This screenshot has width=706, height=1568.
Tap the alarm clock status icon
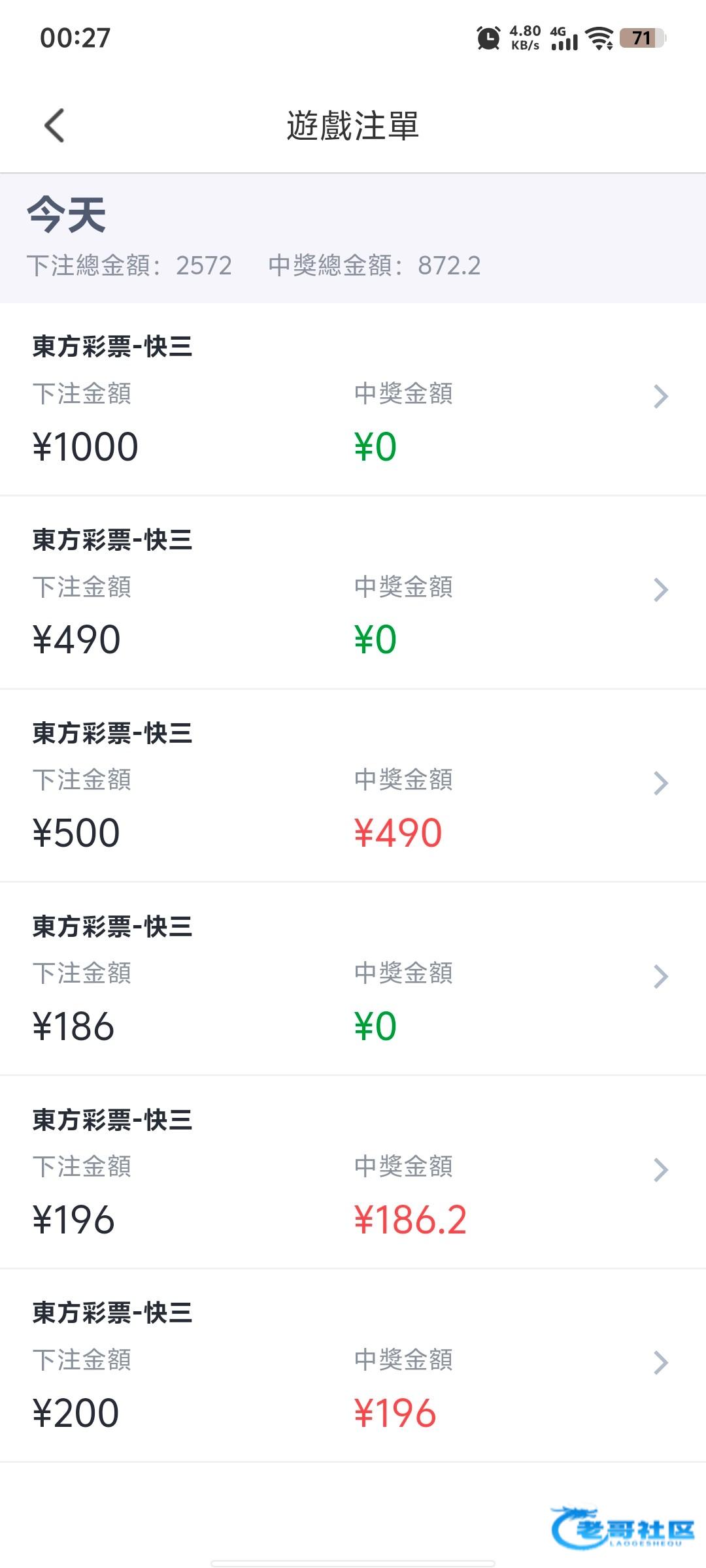pos(488,38)
